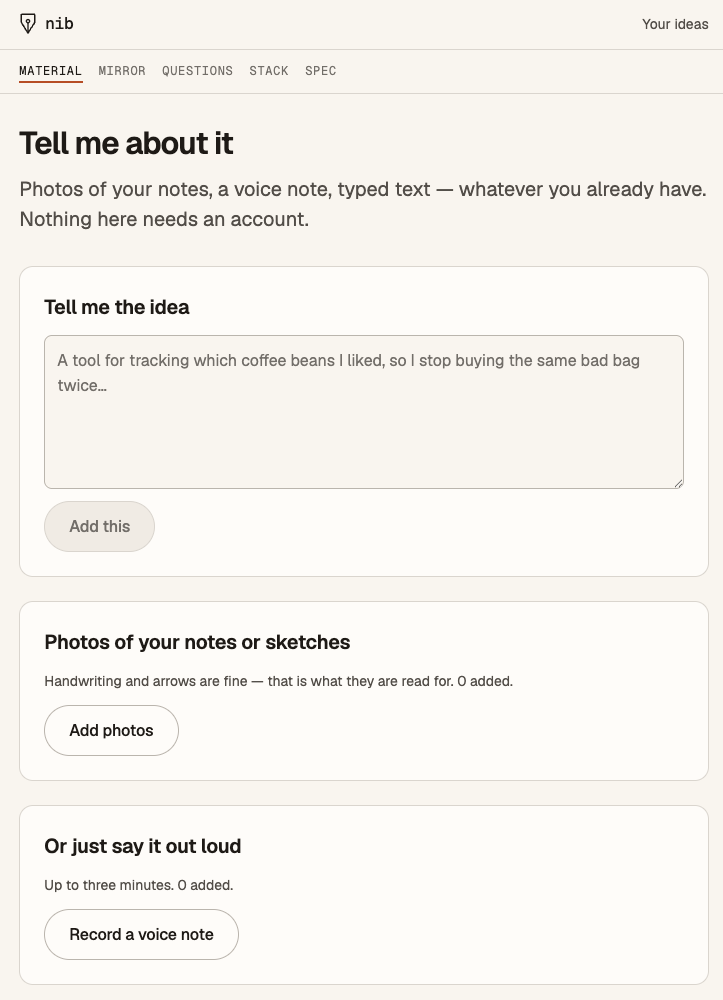The height and width of the screenshot is (1000, 723).
Task: Click the Handwriting and arrows description text
Action: coord(279,681)
